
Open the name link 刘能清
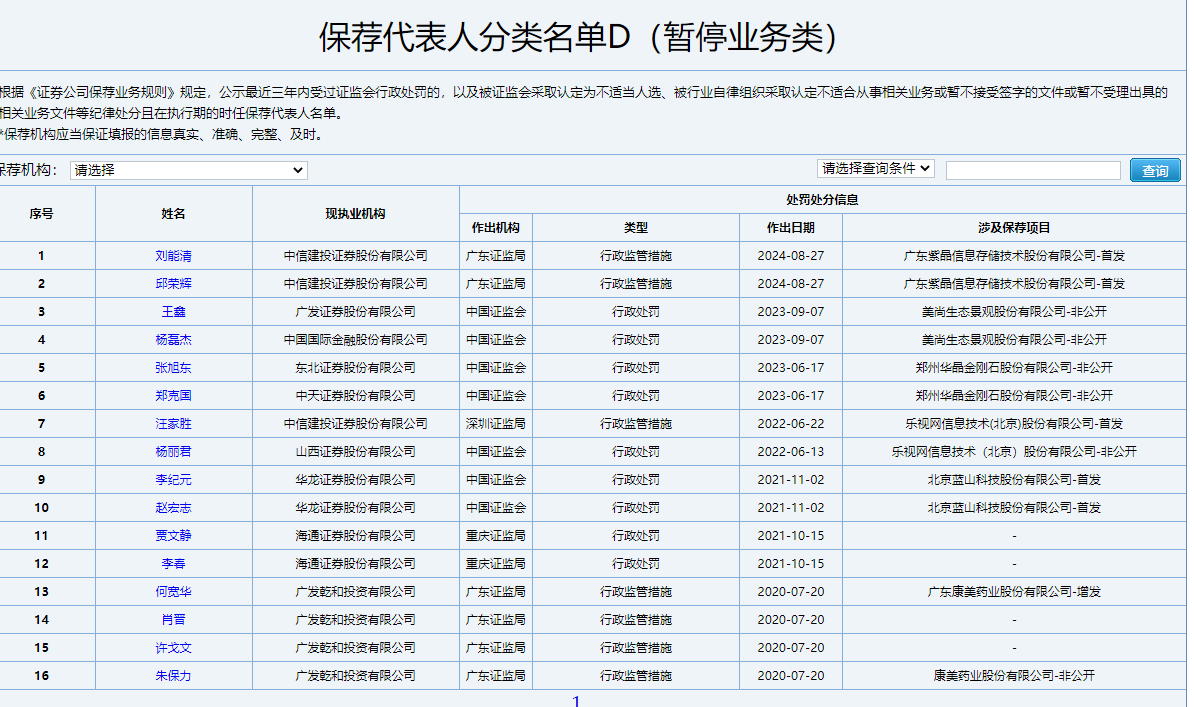[173, 256]
